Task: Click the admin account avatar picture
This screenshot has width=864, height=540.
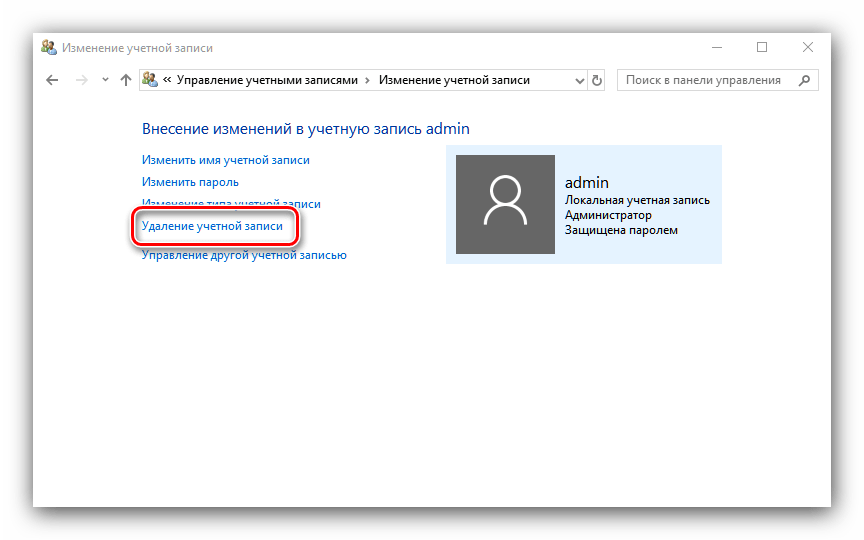Action: click(505, 204)
